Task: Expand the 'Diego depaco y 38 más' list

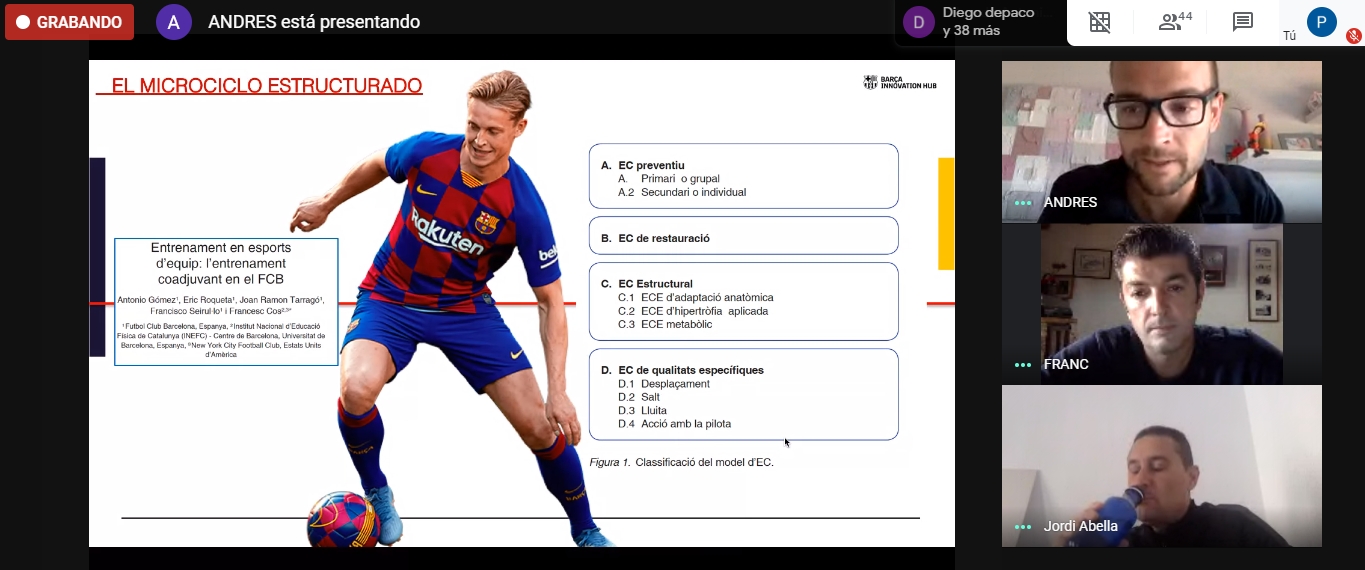Action: pos(988,22)
